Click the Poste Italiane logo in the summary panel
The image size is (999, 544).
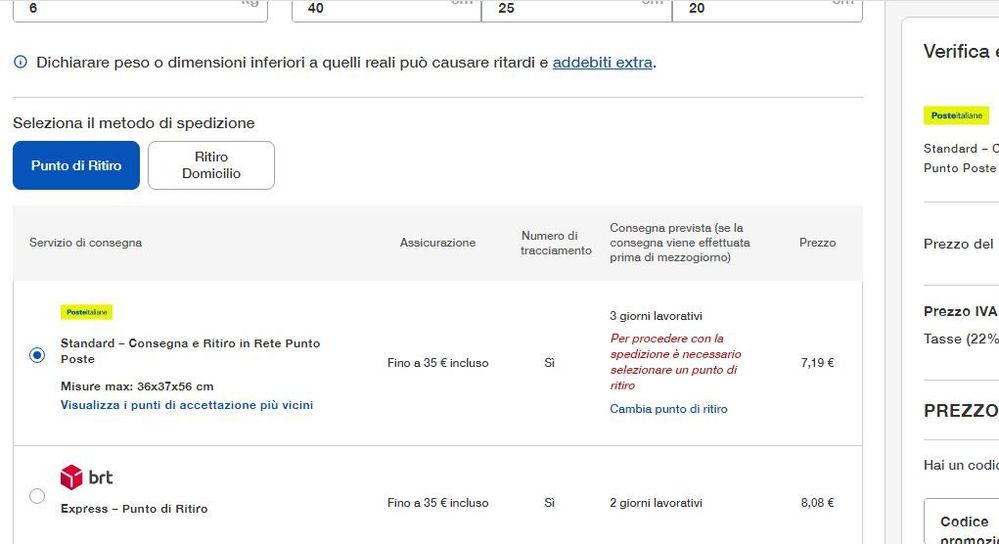956,115
